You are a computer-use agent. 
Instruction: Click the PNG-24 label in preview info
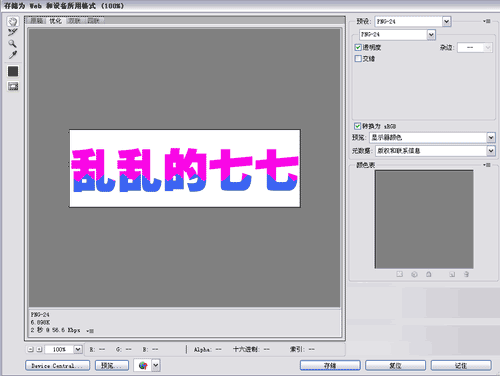pos(40,315)
